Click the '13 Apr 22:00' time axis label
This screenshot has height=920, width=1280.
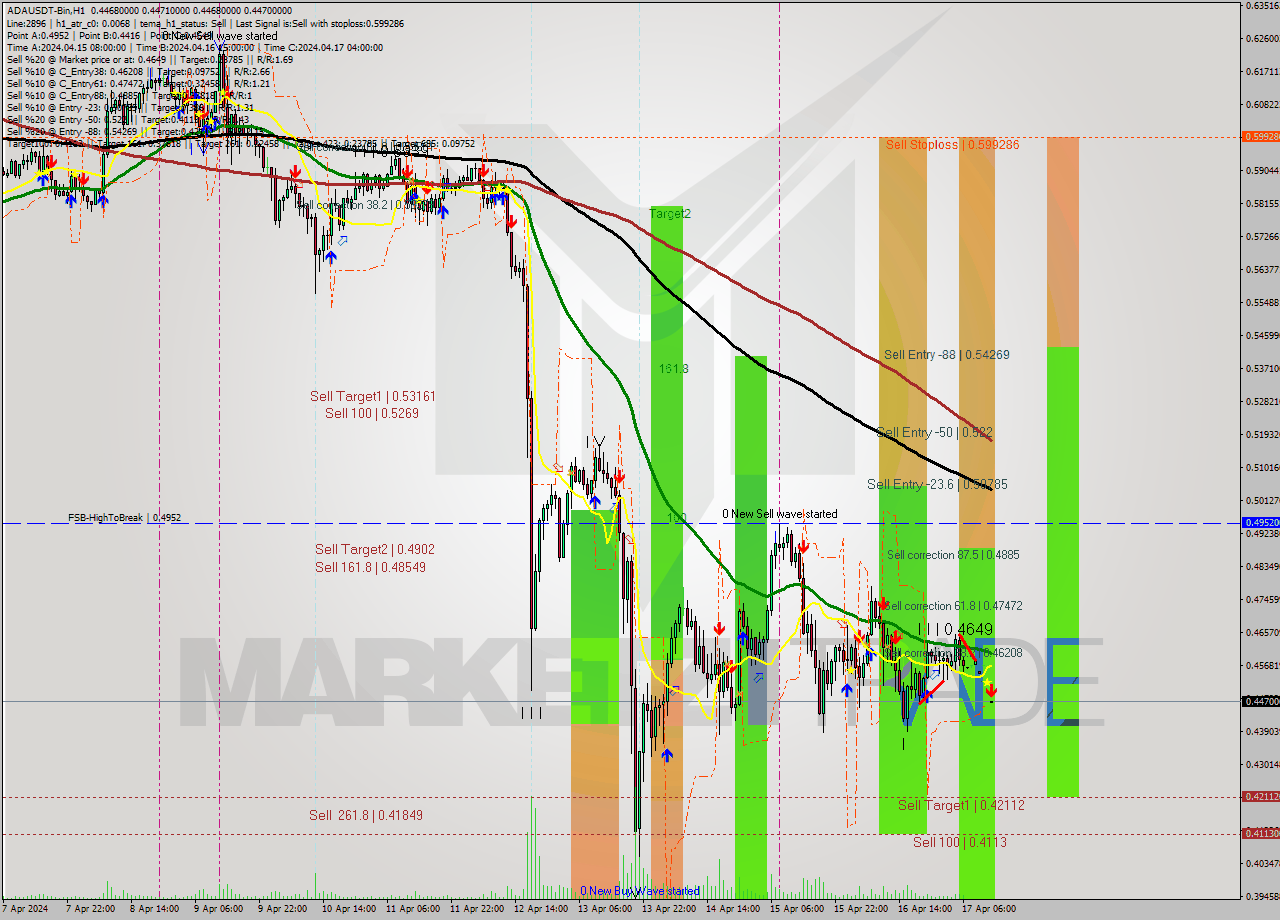[669, 909]
